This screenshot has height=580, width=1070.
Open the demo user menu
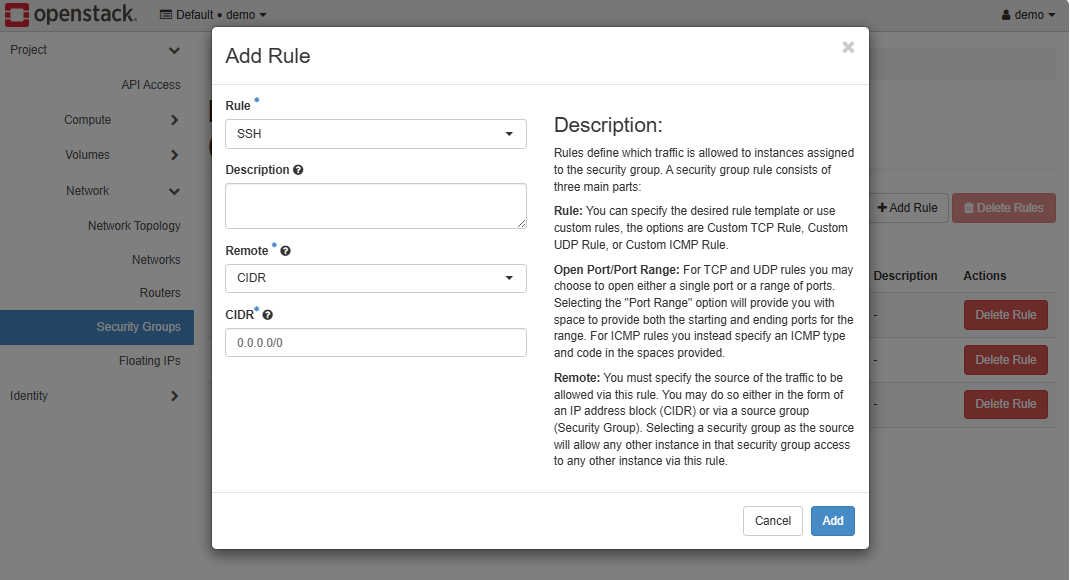click(1028, 15)
